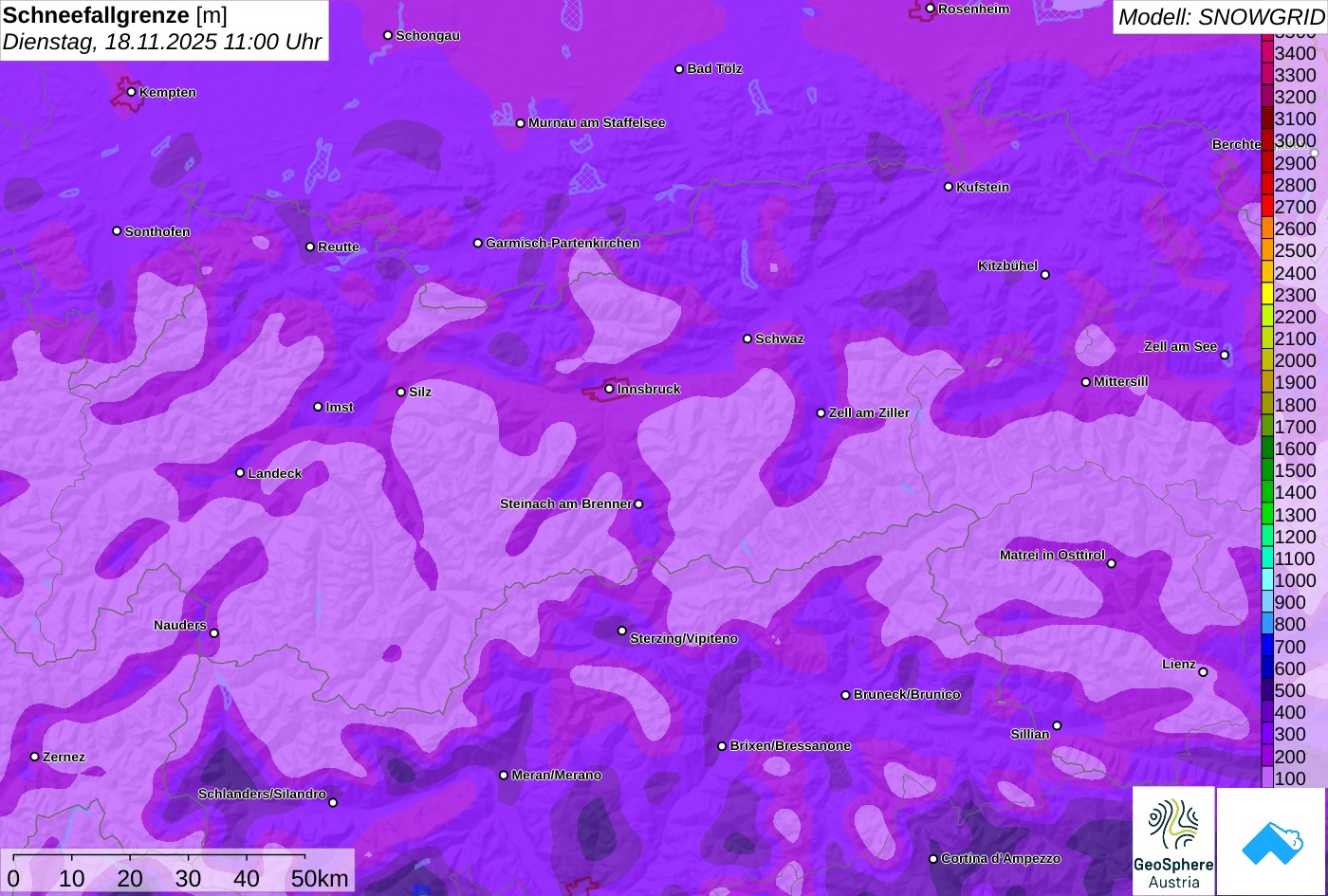Click the Schwaz marker dot
The image size is (1328, 896).
747,338
